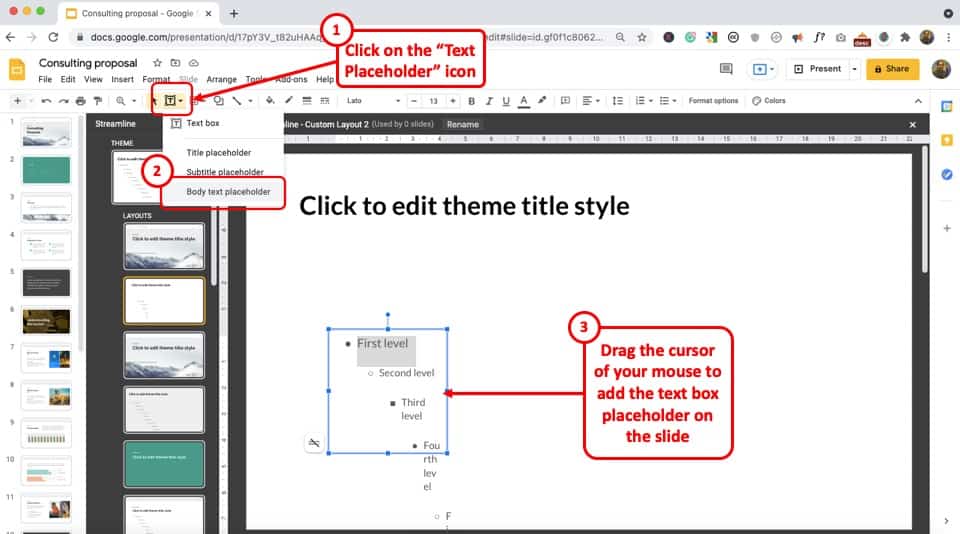Decrease font size with minus button
The width and height of the screenshot is (960, 534).
tap(414, 100)
